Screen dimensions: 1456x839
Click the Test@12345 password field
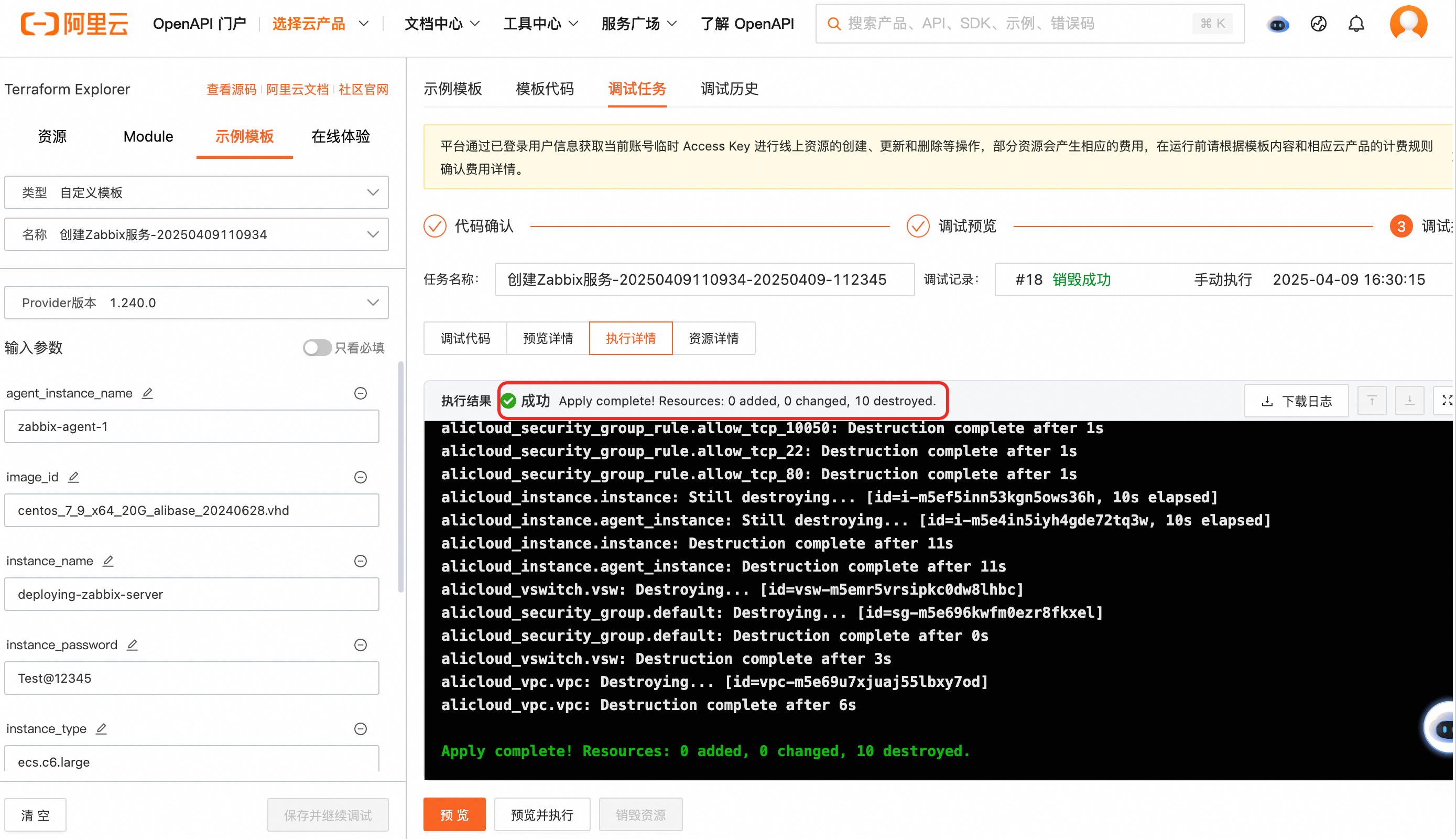pos(192,678)
